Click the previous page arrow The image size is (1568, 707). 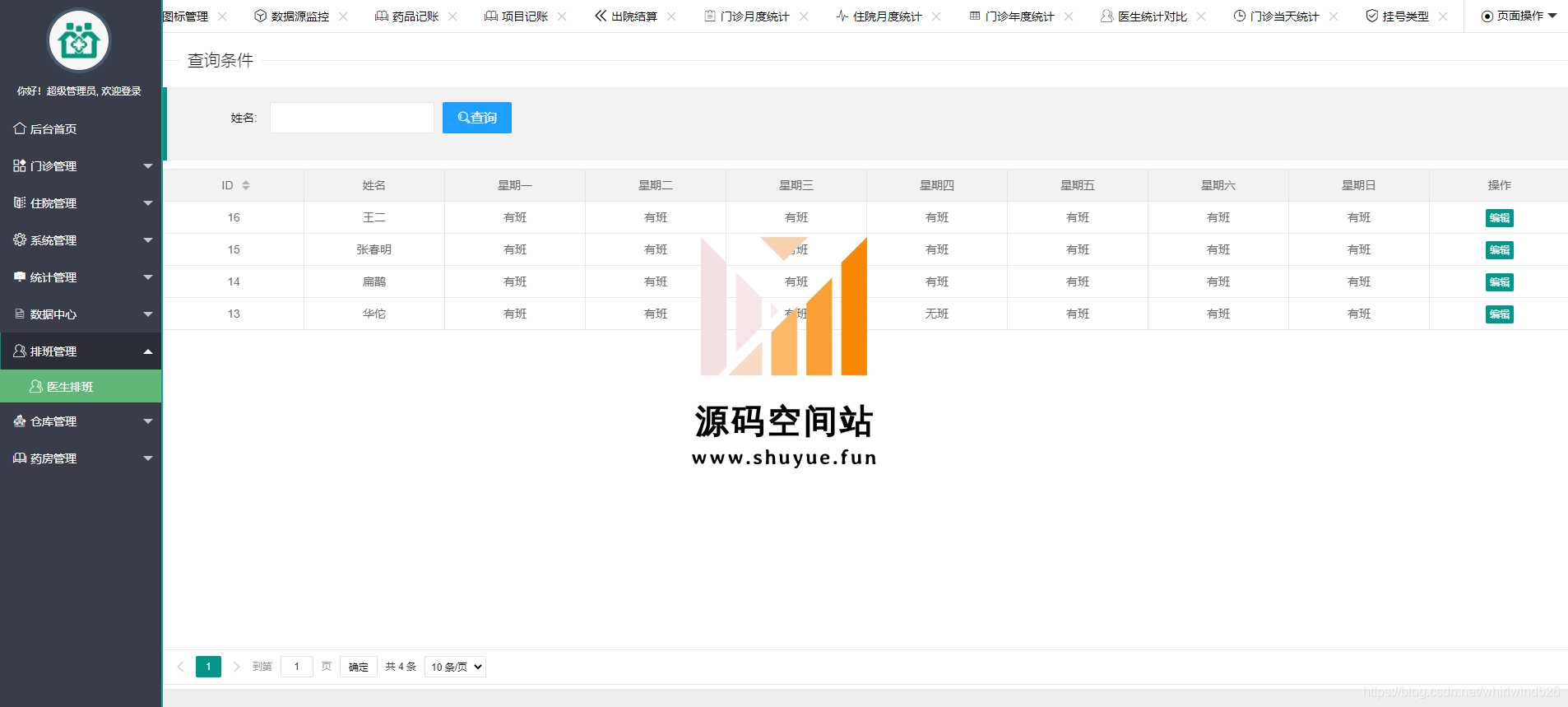[x=180, y=667]
